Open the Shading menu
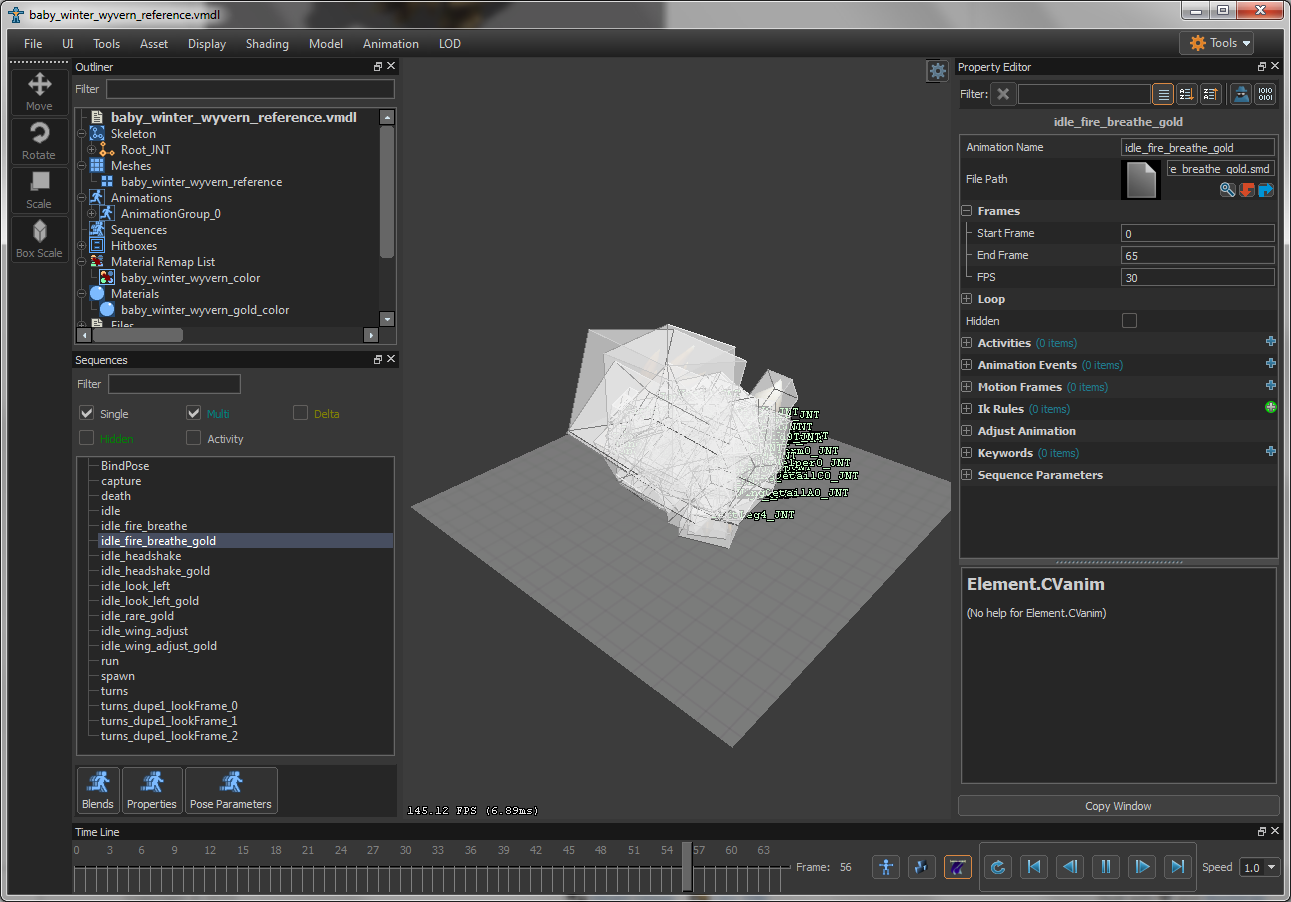 coord(267,44)
